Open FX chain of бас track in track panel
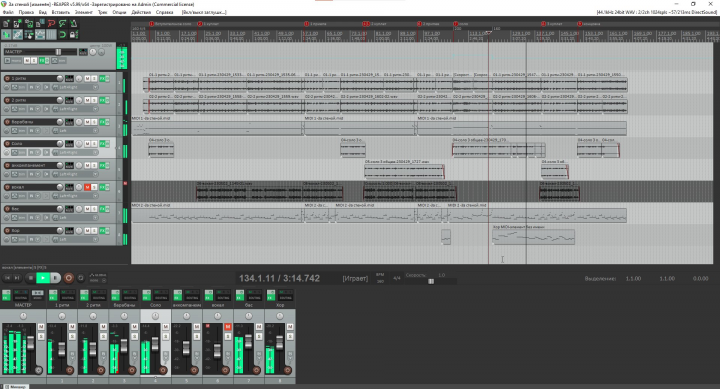720x389 pixels. pos(102,209)
